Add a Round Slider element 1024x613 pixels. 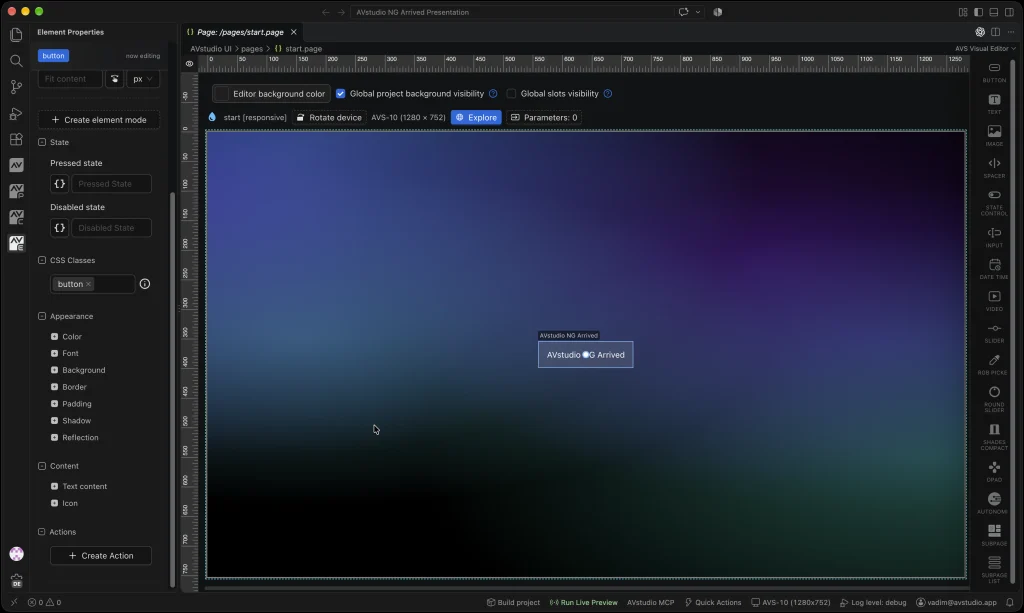[x=994, y=399]
